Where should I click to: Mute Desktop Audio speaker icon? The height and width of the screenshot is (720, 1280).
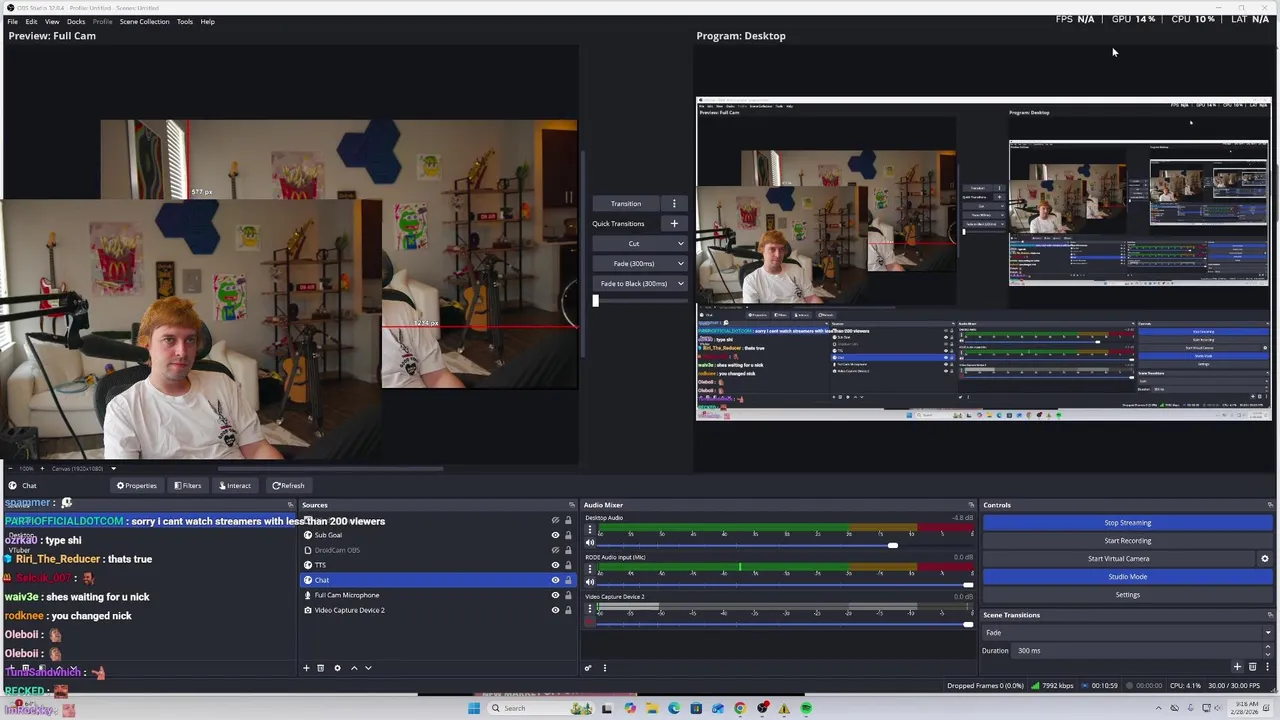pyautogui.click(x=589, y=543)
